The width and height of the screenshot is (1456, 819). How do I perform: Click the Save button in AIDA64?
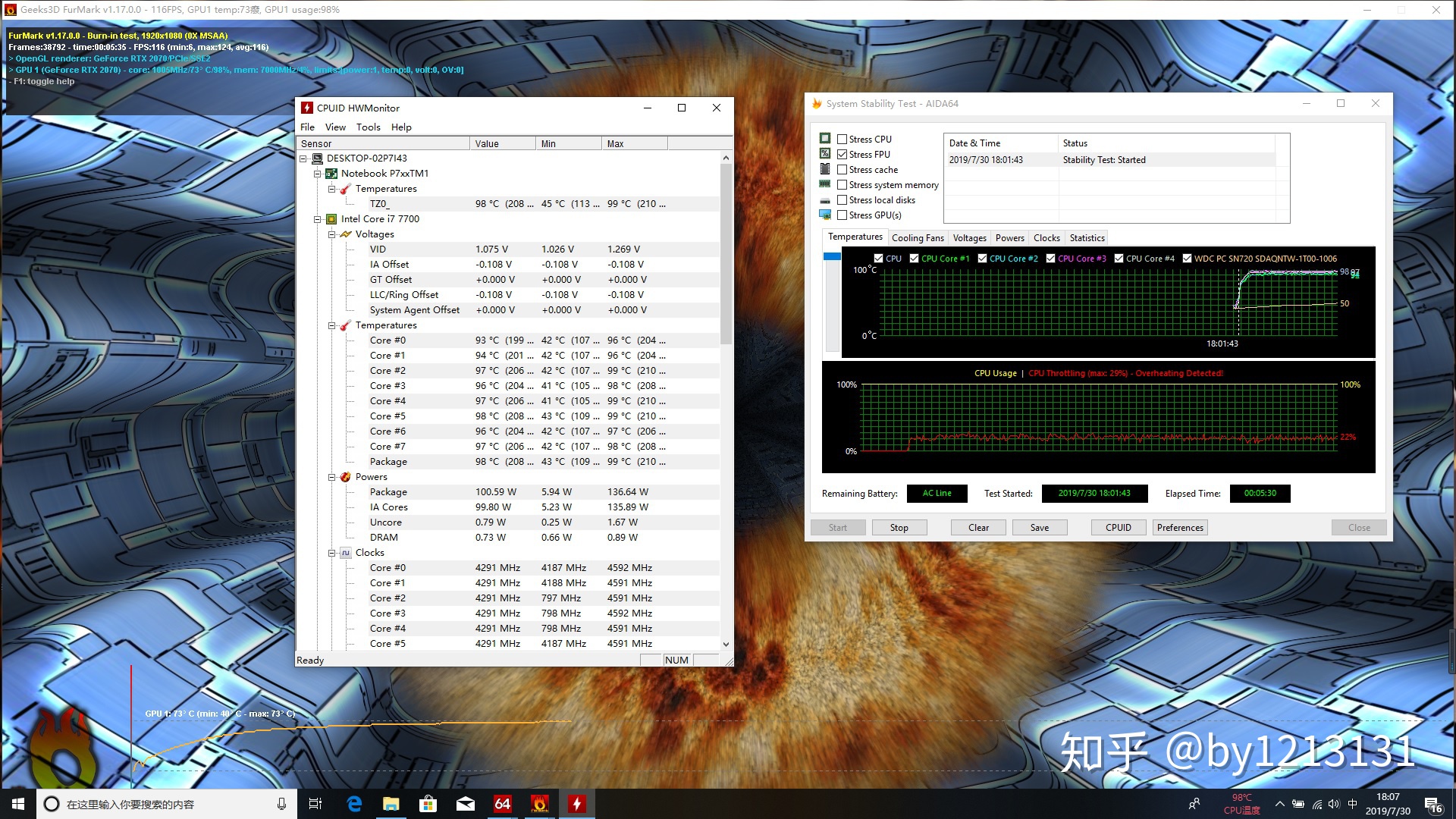coord(1040,528)
